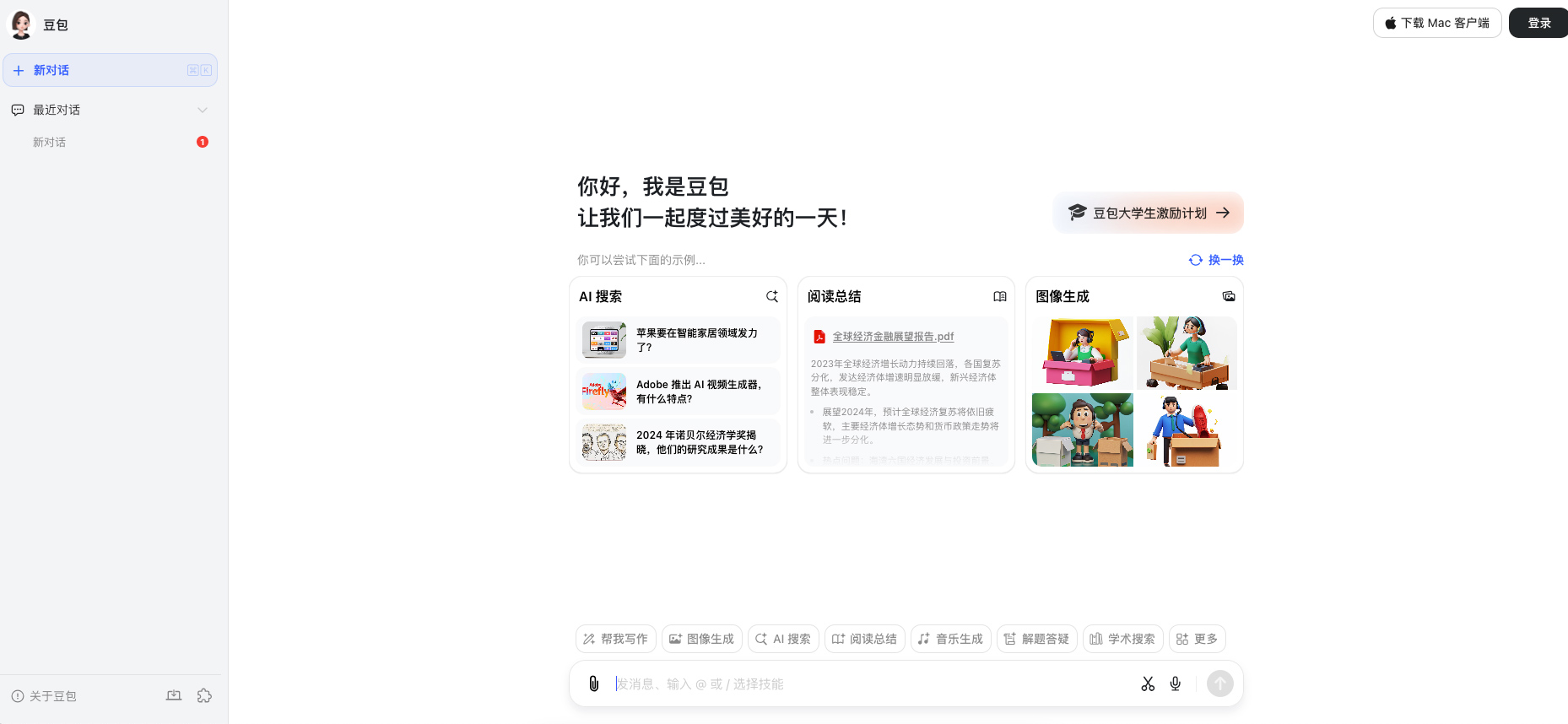Select the 帮我写作 skill chip
The width and height of the screenshot is (1568, 724).
point(616,639)
